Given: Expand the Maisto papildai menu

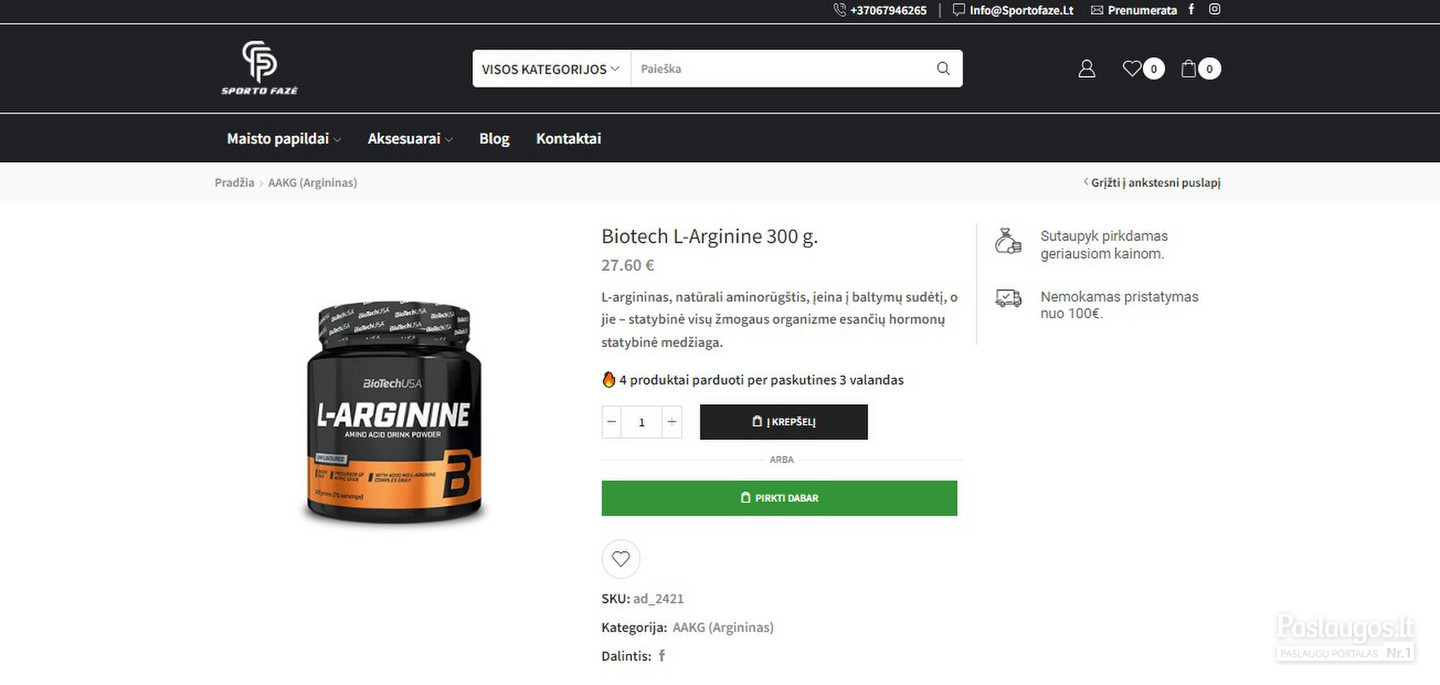Looking at the screenshot, I should tap(284, 139).
